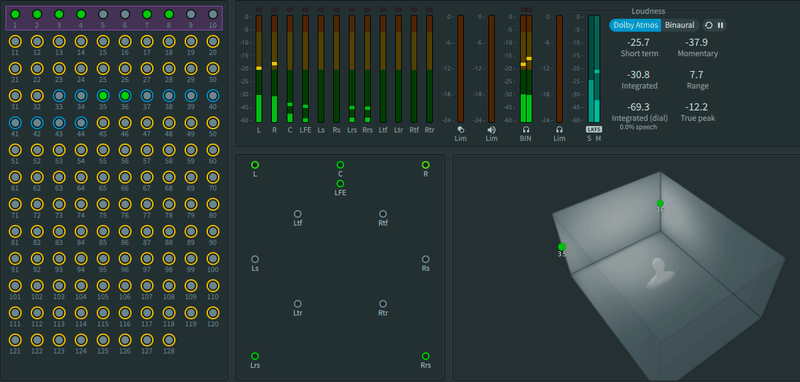Viewport: 800px width, 382px height.
Task: Click the Lrs speaker in room layout
Action: click(x=255, y=356)
